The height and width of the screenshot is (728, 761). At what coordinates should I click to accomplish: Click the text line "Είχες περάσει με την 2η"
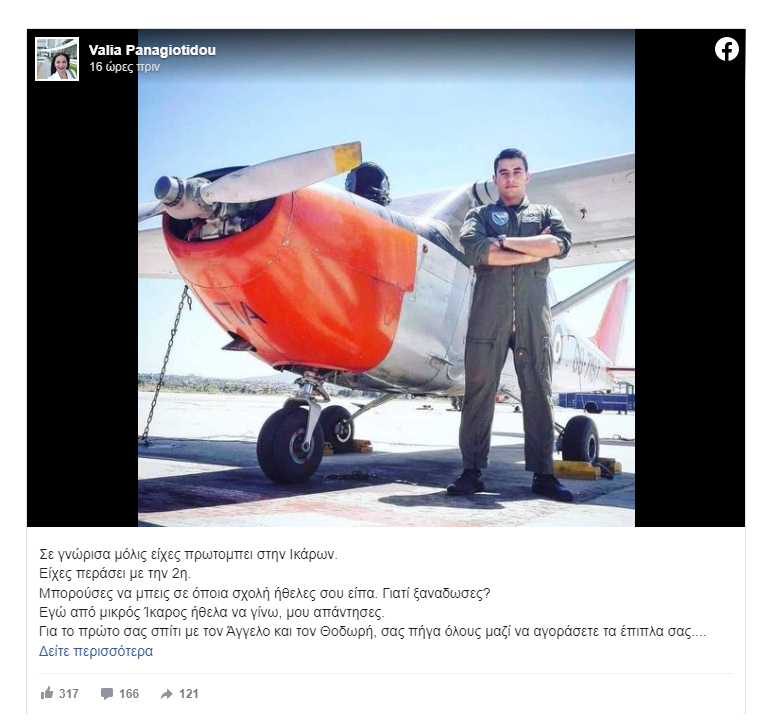(115, 574)
